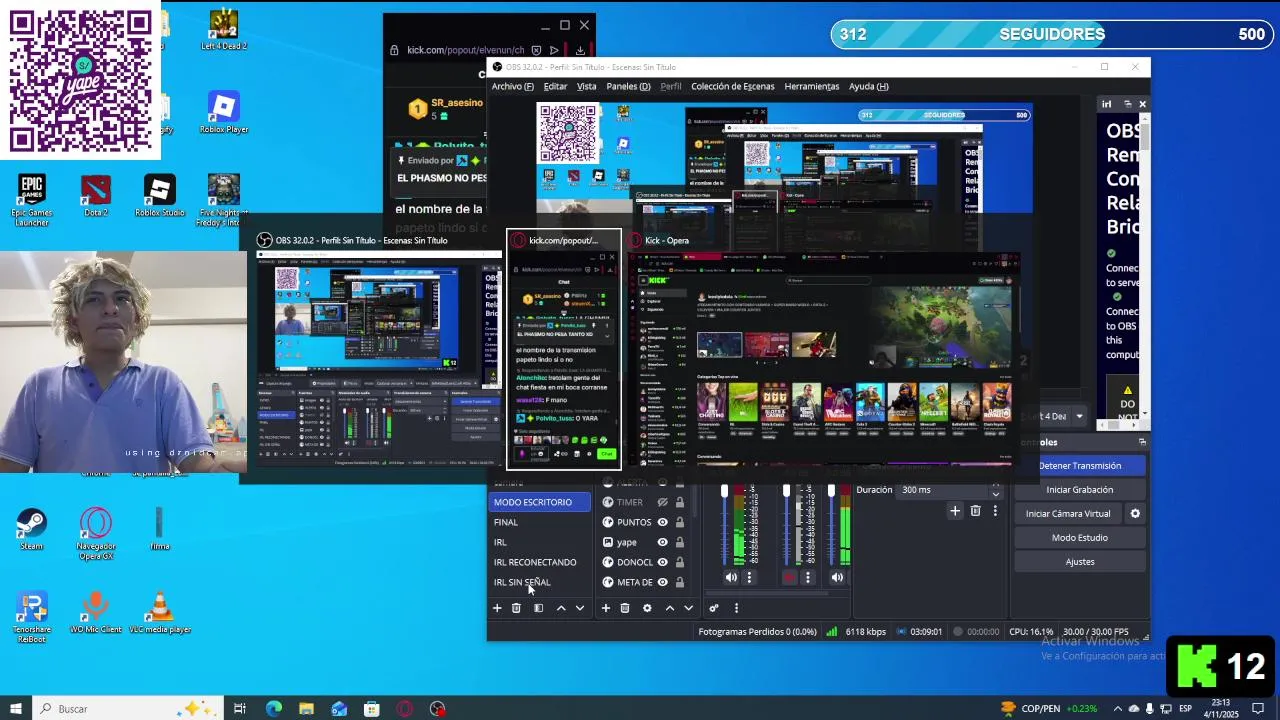Move selected scene up with arrow

(x=561, y=608)
